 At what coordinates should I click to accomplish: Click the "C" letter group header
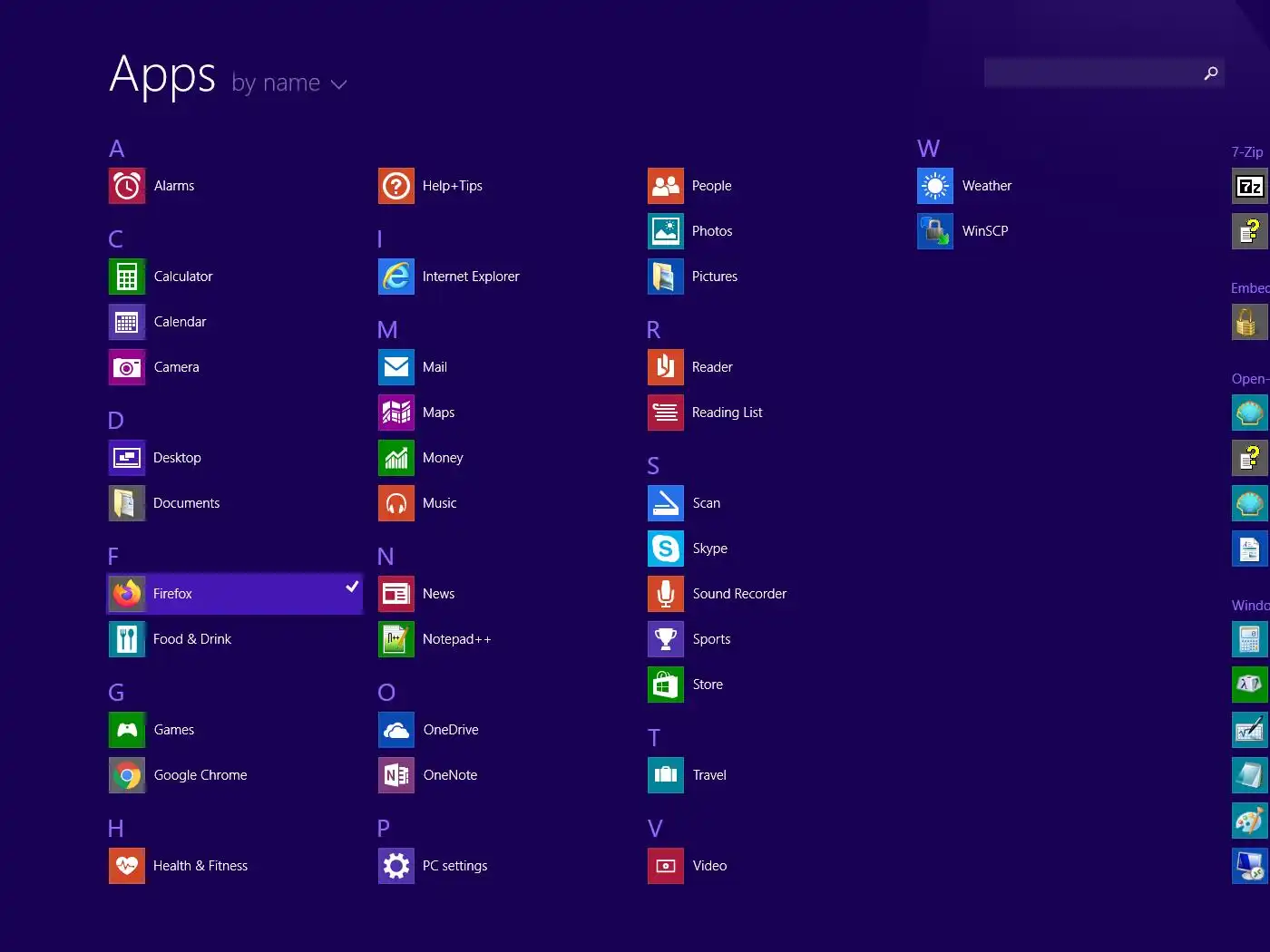coord(116,239)
